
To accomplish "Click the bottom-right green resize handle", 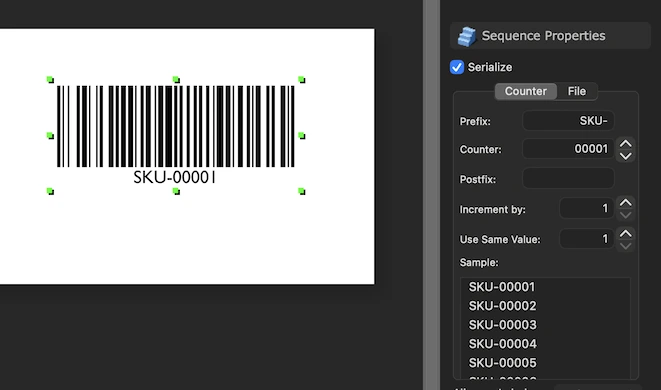I will tap(301, 192).
